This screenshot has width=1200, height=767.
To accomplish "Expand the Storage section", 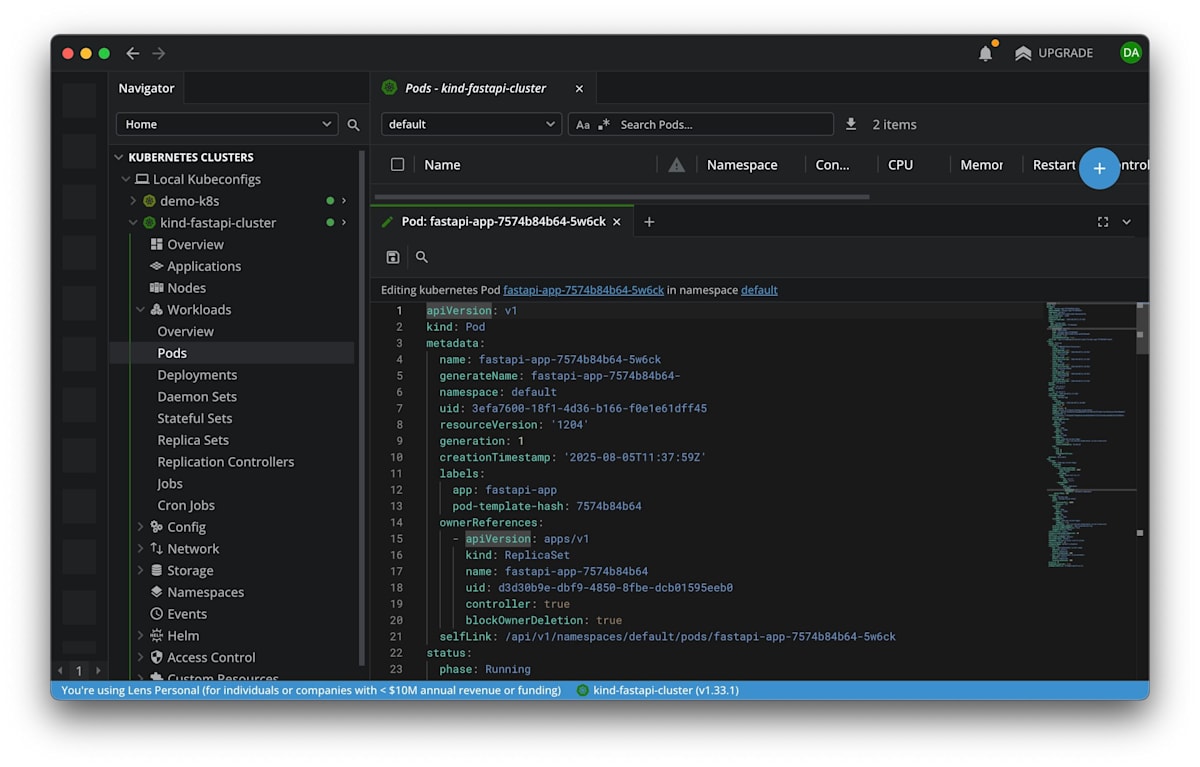I will pos(140,571).
